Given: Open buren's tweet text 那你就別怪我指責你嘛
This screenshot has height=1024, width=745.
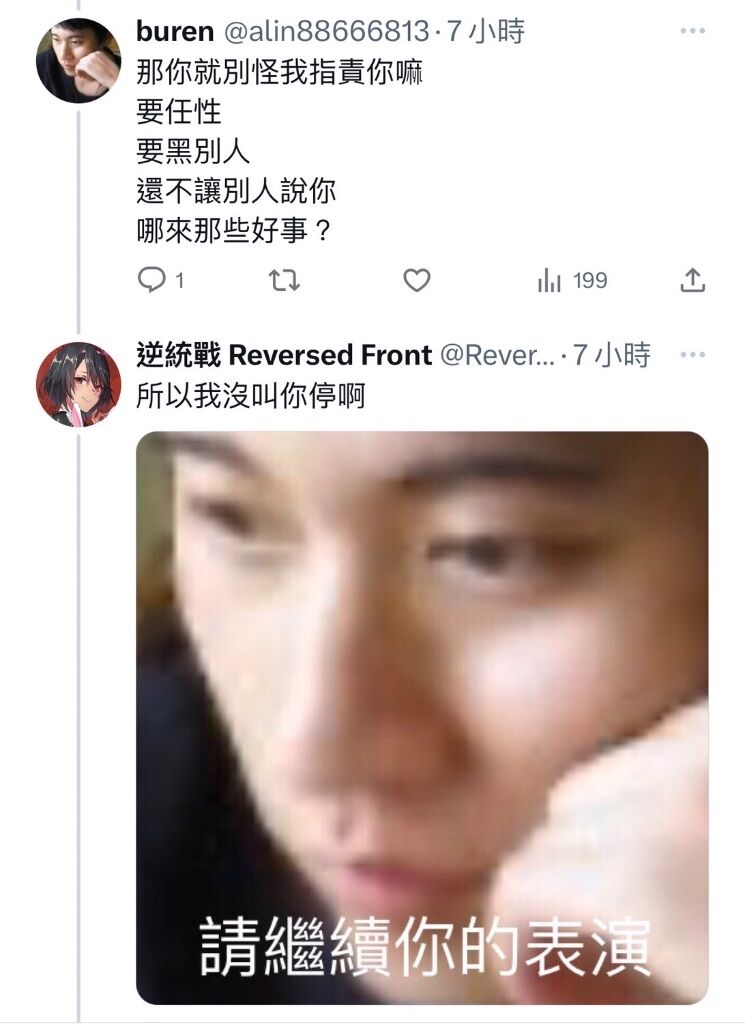Looking at the screenshot, I should tap(279, 72).
